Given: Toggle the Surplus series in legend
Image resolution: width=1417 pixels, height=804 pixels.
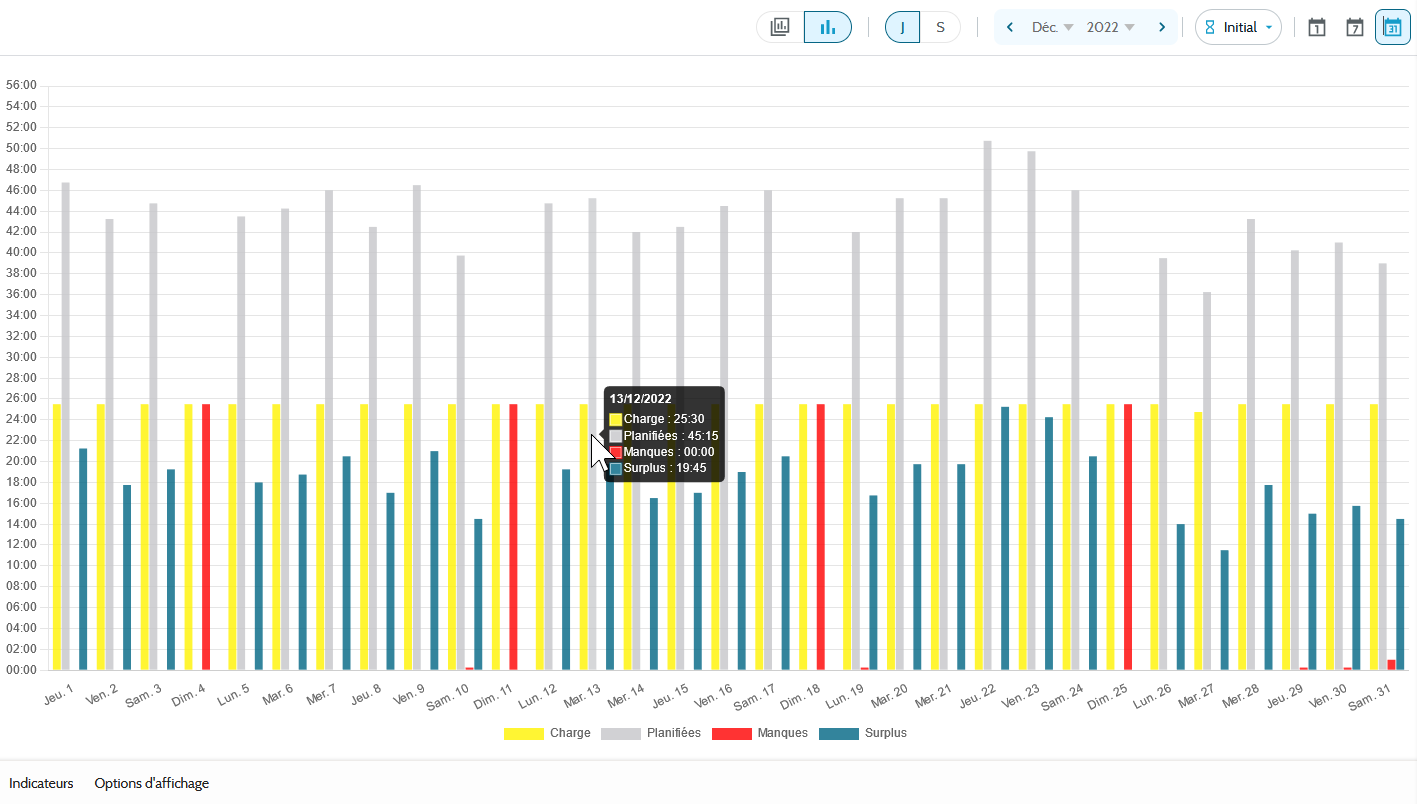Looking at the screenshot, I should (862, 733).
